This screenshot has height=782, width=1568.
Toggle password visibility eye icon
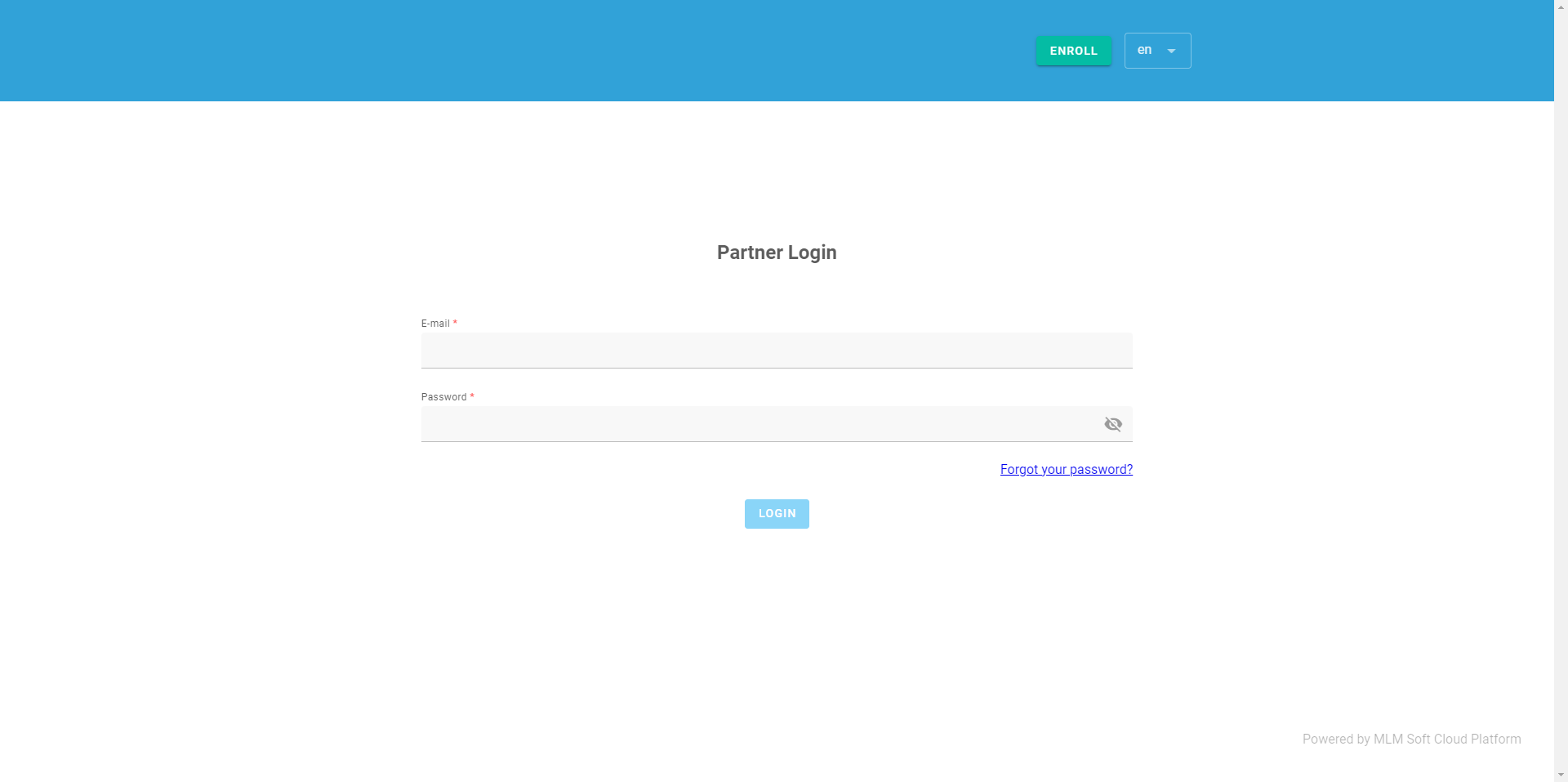pos(1113,424)
